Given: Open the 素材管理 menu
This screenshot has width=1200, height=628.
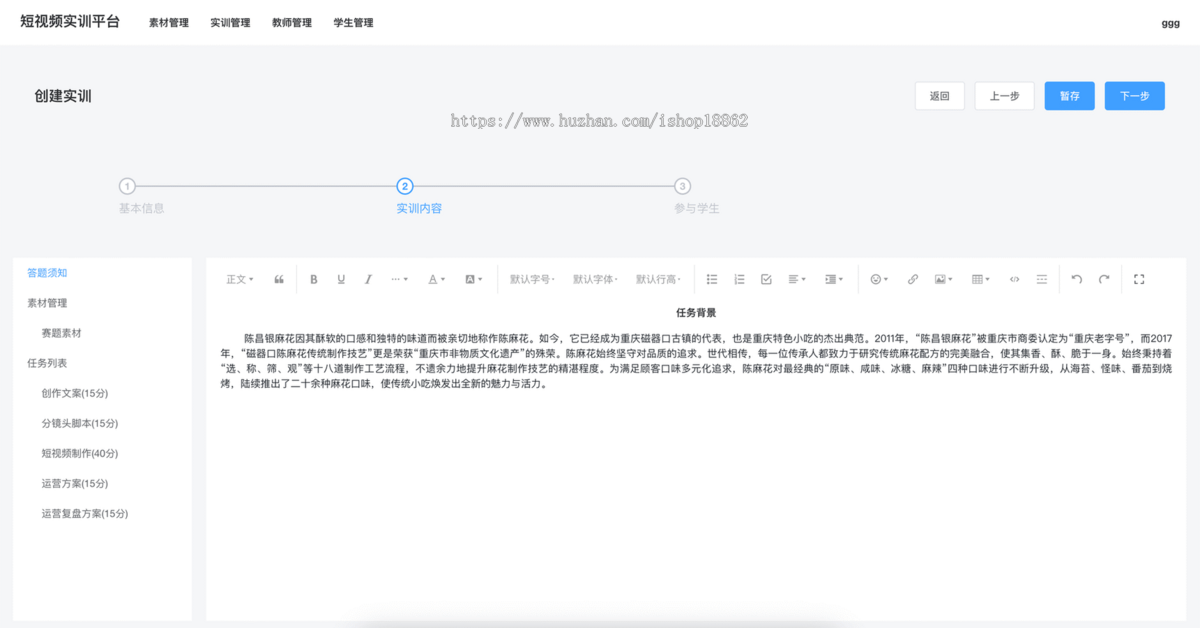Looking at the screenshot, I should point(167,22).
